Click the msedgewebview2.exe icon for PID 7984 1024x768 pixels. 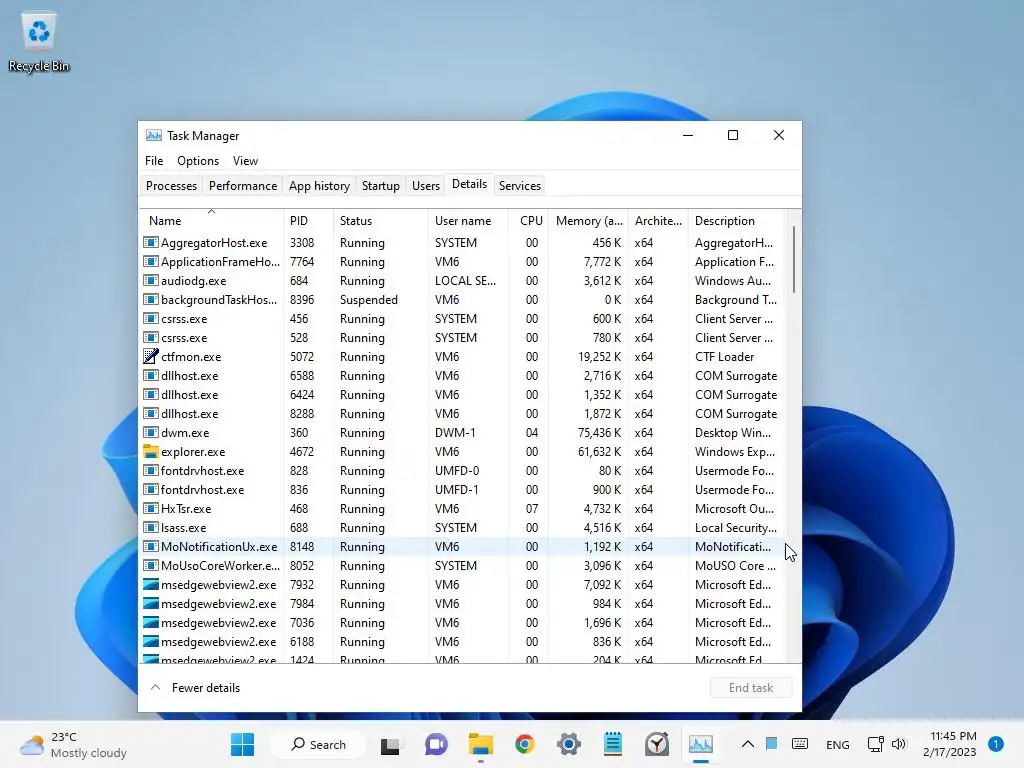(x=151, y=603)
